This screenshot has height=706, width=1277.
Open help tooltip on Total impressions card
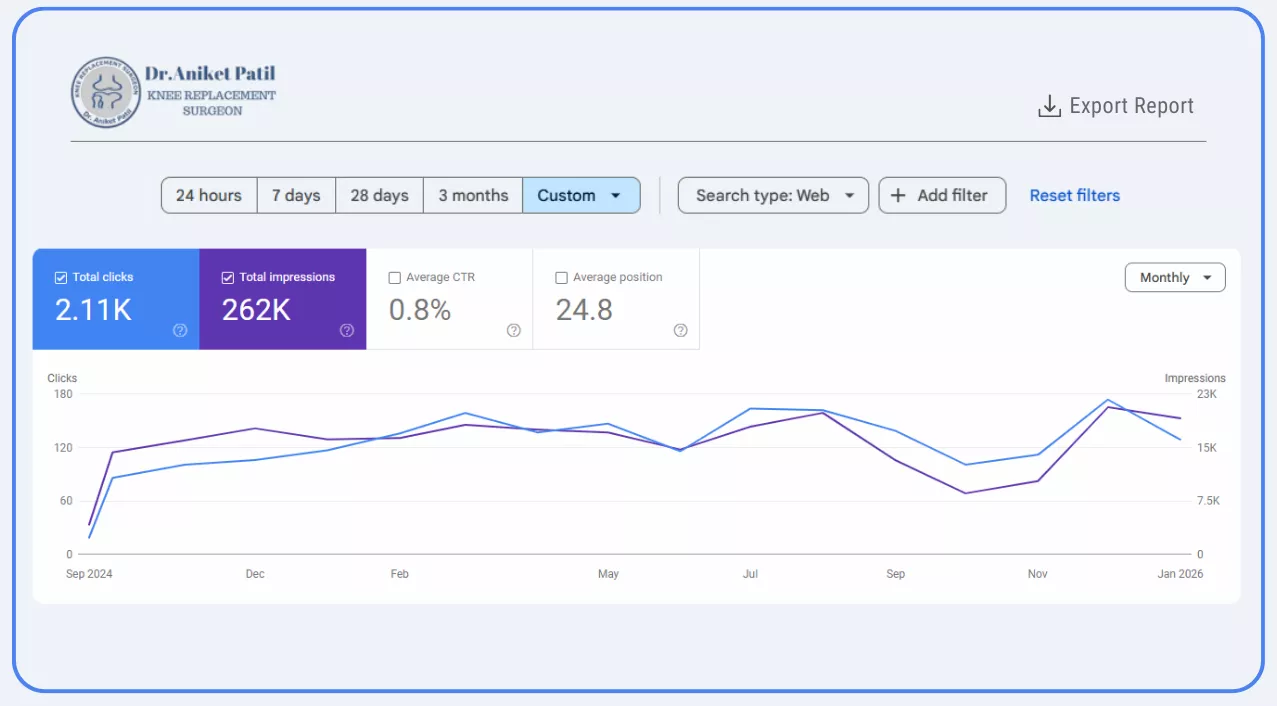coord(347,329)
